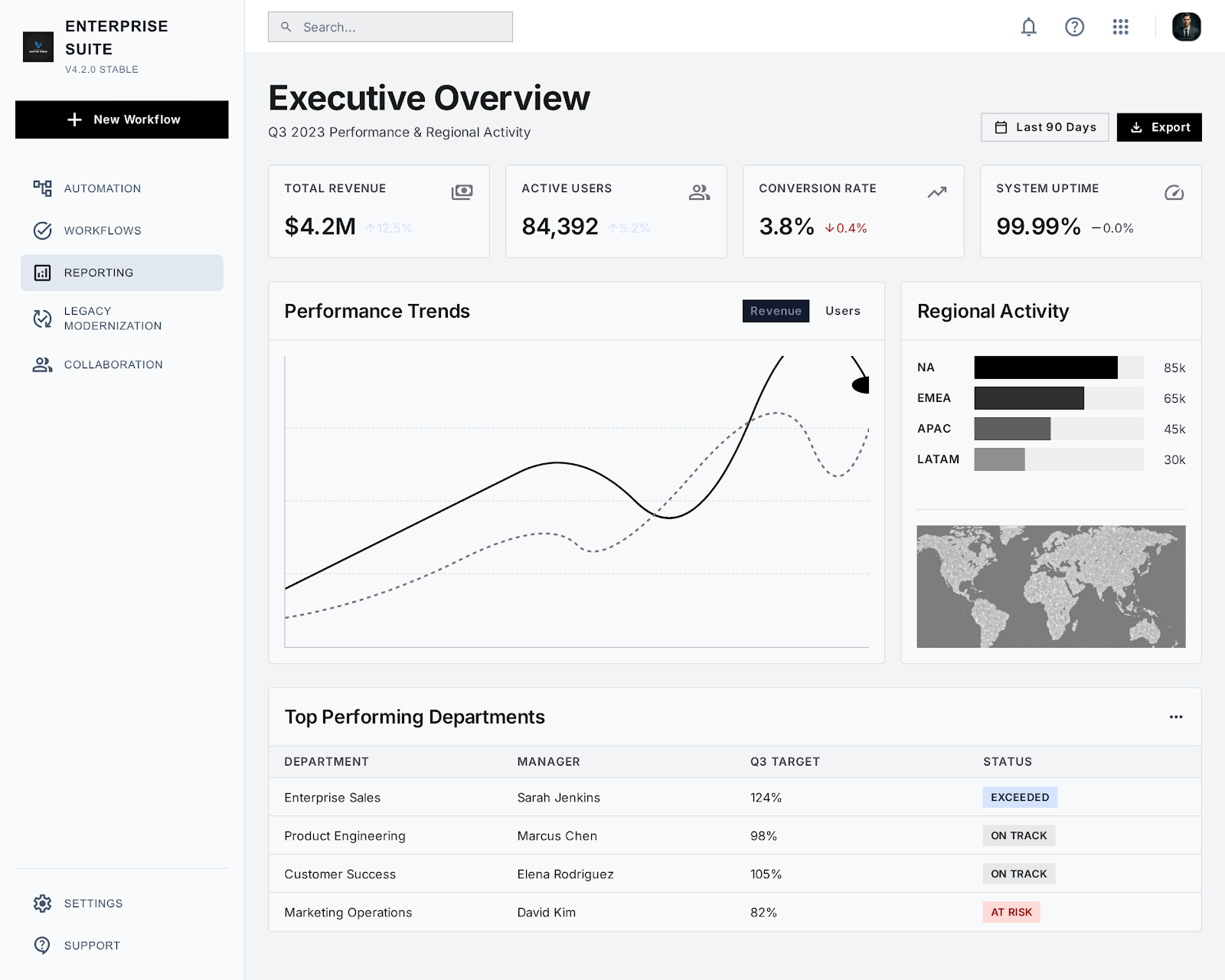The width and height of the screenshot is (1225, 980).
Task: Click the $4.2M total revenue value
Action: [x=320, y=227]
